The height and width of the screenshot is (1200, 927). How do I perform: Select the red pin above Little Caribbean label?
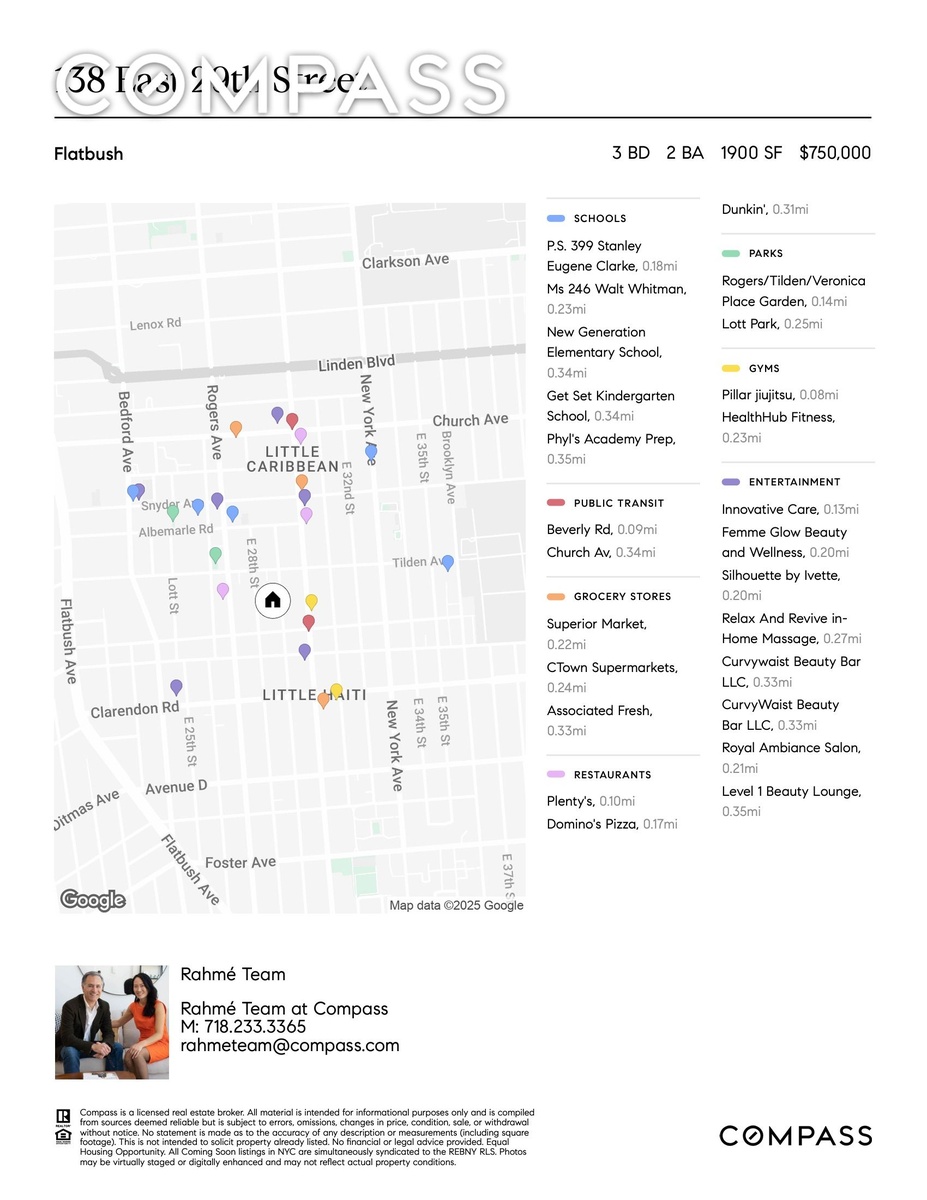(x=292, y=421)
